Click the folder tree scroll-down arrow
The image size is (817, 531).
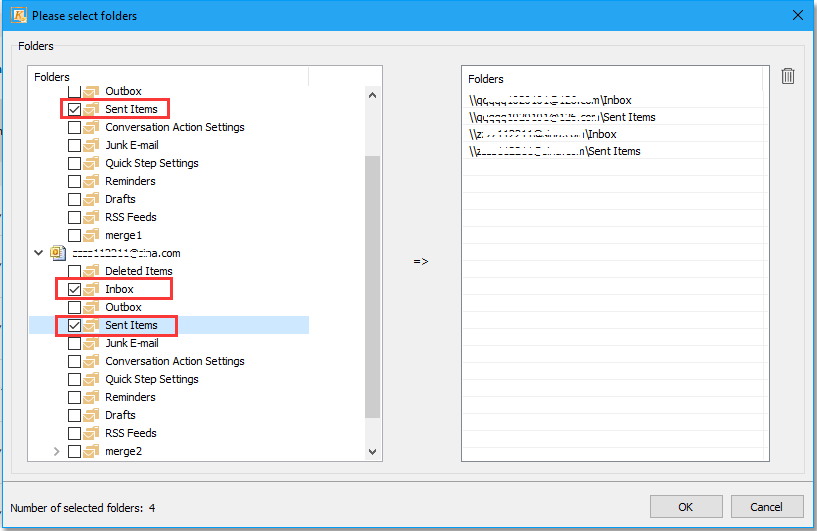click(x=373, y=452)
